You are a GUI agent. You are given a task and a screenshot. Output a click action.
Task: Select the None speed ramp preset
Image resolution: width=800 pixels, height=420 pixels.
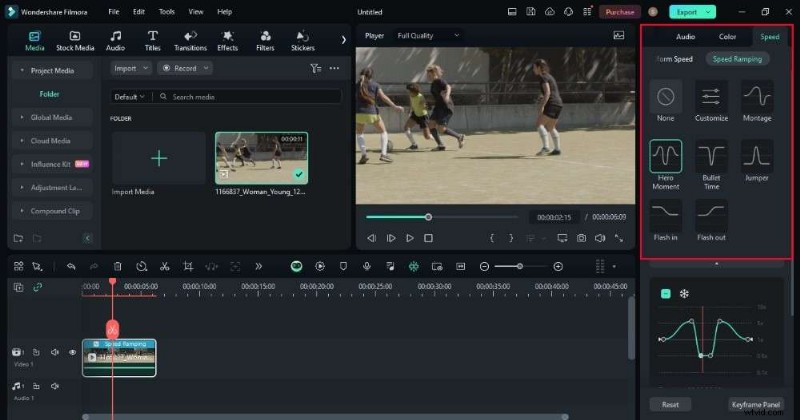[x=665, y=101]
